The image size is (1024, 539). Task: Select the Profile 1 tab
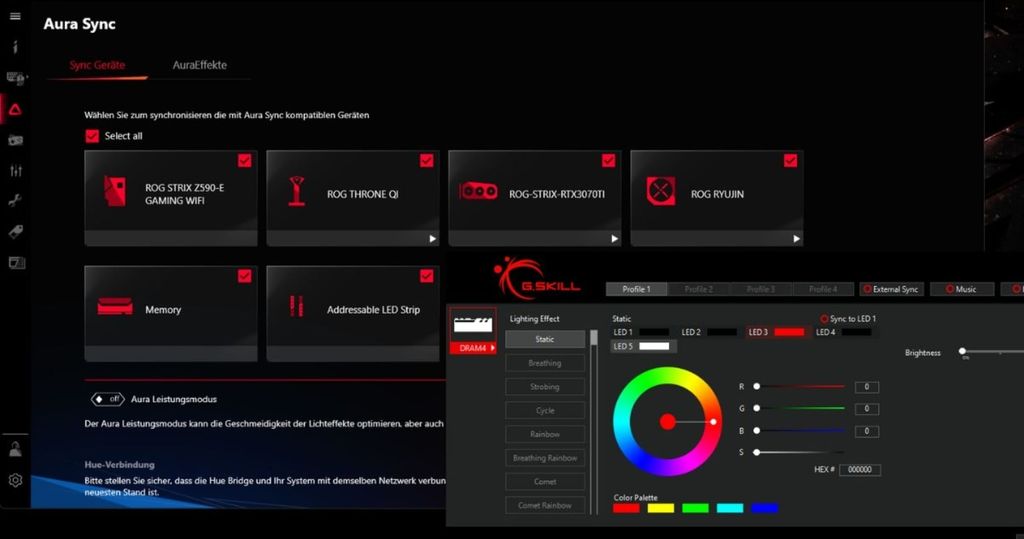(x=637, y=289)
